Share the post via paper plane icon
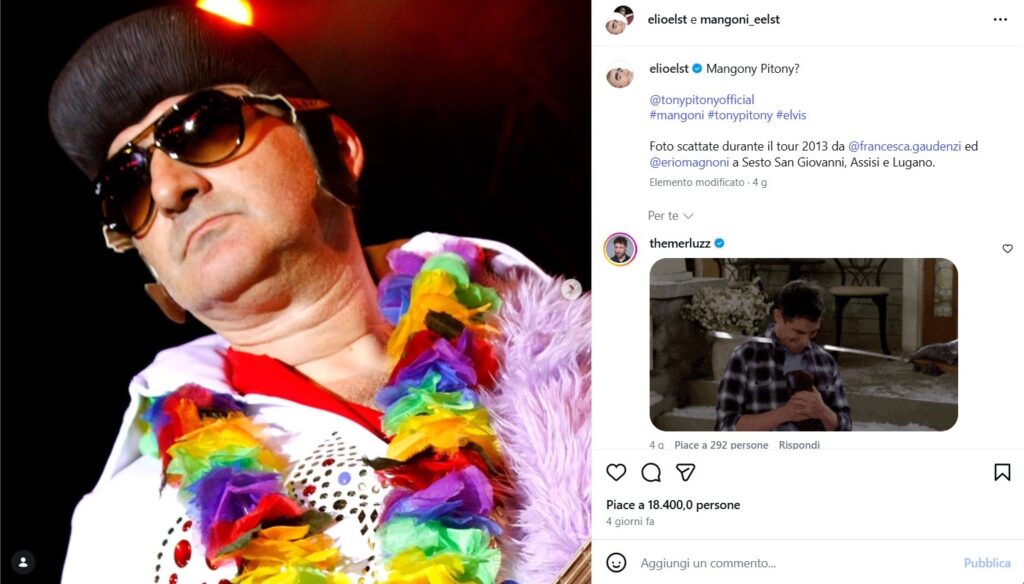The image size is (1024, 584). pyautogui.click(x=685, y=472)
